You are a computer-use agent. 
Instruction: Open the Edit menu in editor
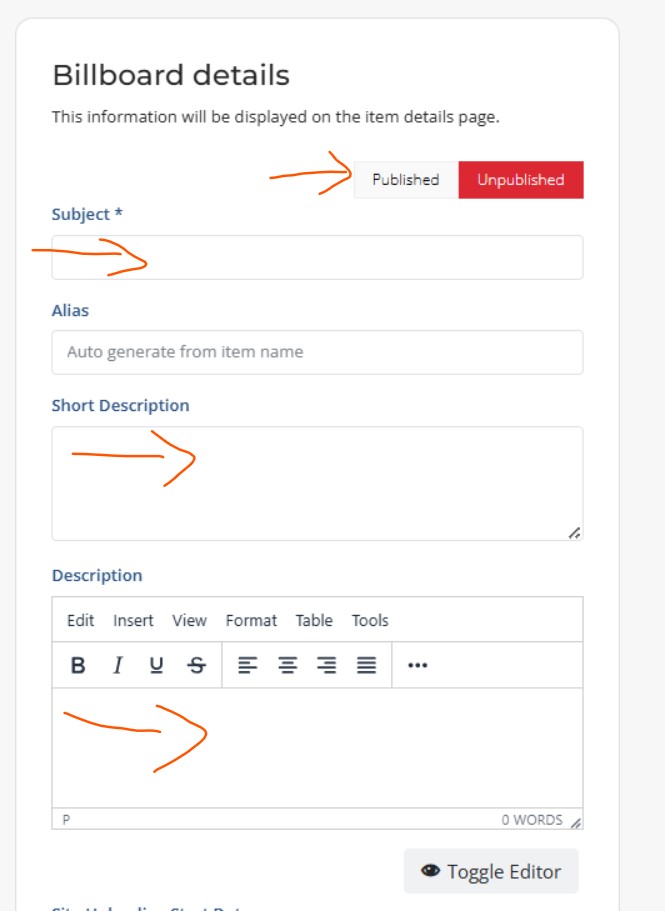(x=80, y=621)
